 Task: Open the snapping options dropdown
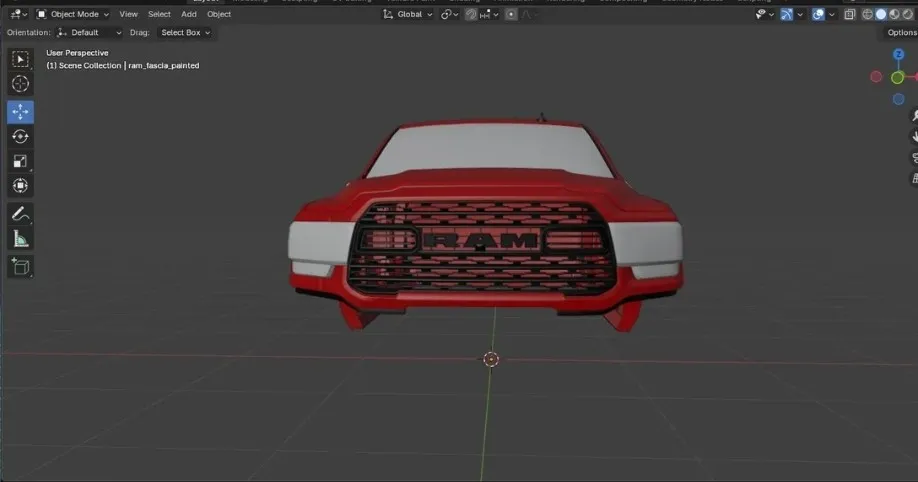point(489,14)
